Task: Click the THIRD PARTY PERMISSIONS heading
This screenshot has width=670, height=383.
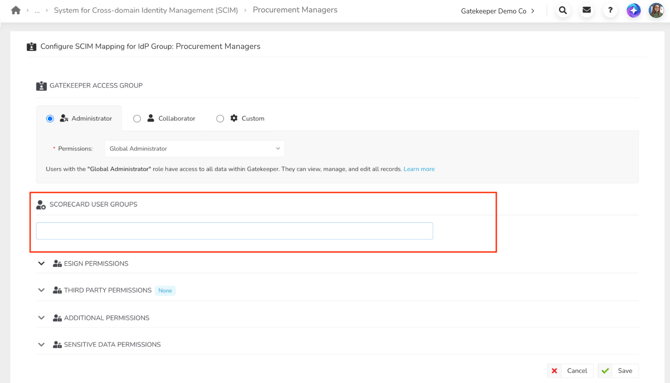Action: click(108, 290)
